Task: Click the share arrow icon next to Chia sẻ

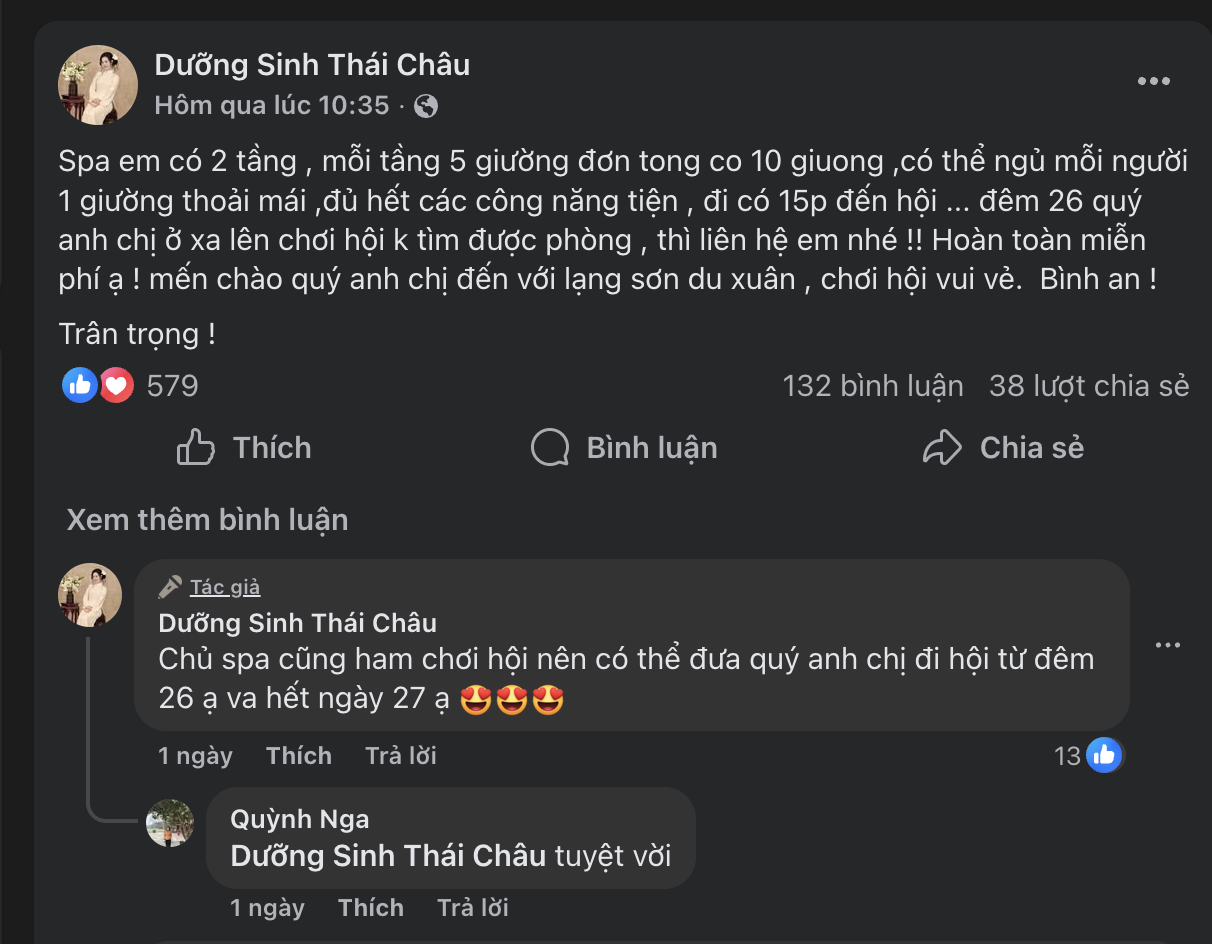Action: (941, 448)
